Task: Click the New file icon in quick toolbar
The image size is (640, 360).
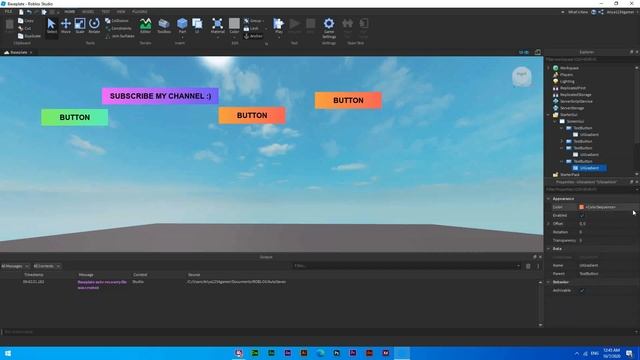Action: [x=21, y=12]
